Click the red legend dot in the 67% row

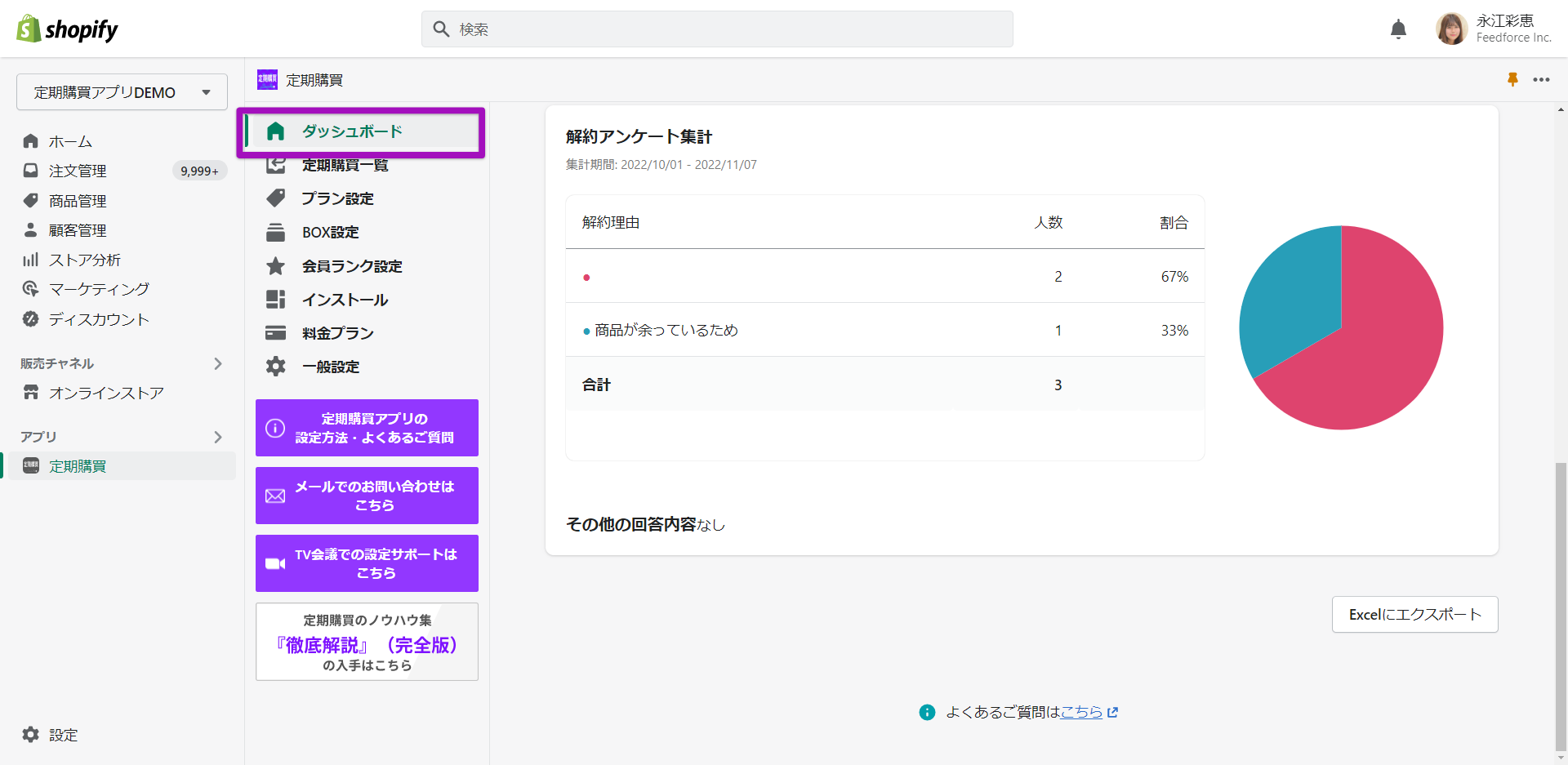pos(586,278)
